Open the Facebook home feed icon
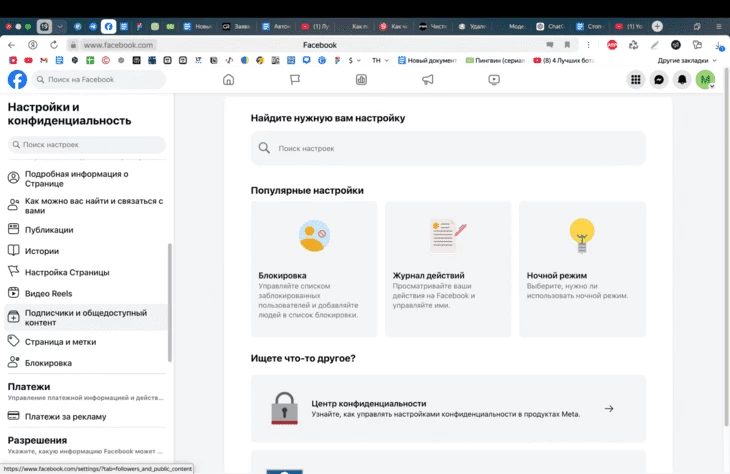The height and width of the screenshot is (474, 730). point(229,80)
